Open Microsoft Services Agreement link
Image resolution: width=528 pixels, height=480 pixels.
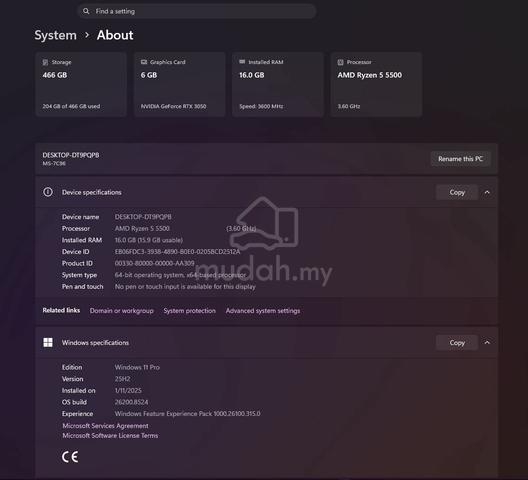click(x=105, y=425)
